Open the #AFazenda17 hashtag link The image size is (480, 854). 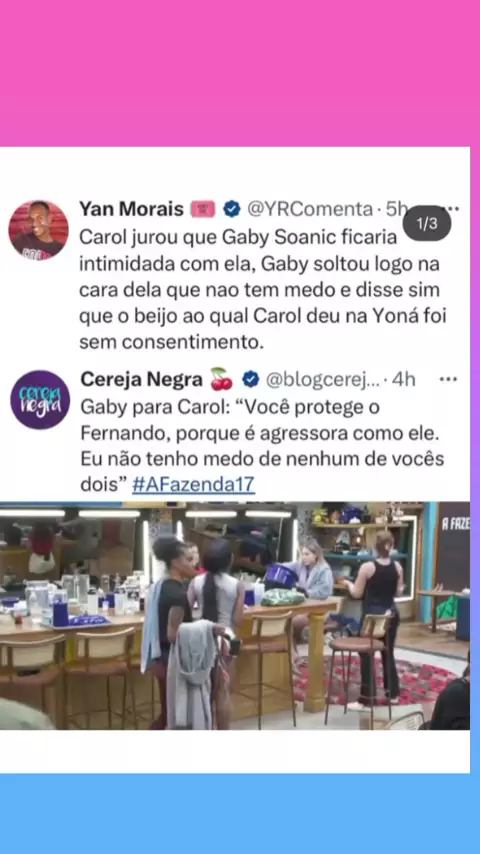(x=193, y=484)
